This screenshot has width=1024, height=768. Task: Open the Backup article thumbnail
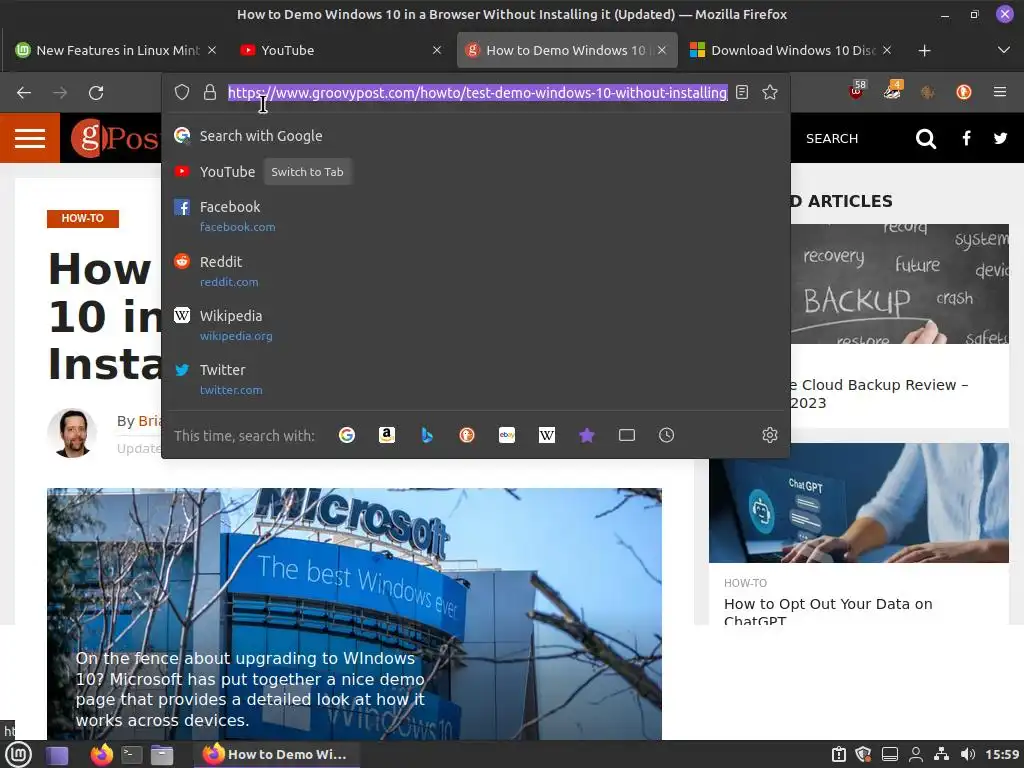tap(900, 284)
